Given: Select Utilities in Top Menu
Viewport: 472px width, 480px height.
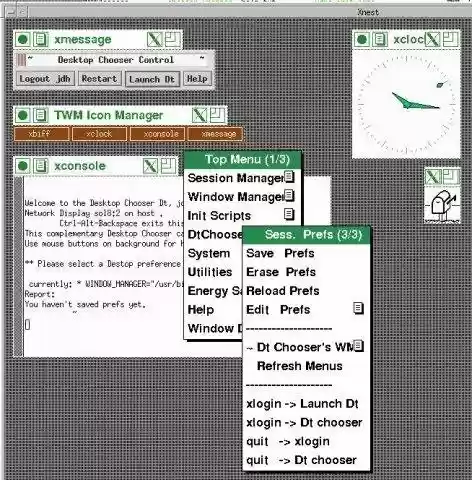Looking at the screenshot, I should (214, 272).
